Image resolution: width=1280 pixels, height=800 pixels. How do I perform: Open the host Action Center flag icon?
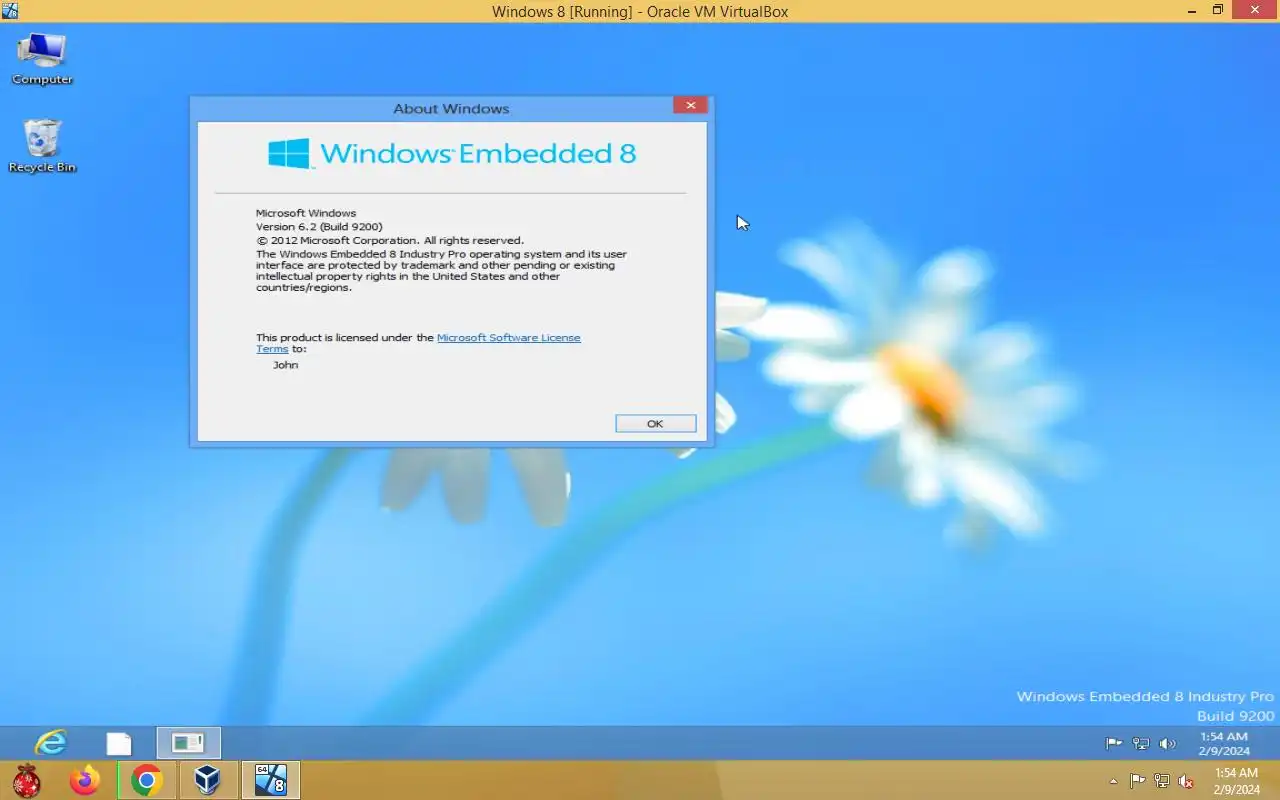pos(1138,781)
